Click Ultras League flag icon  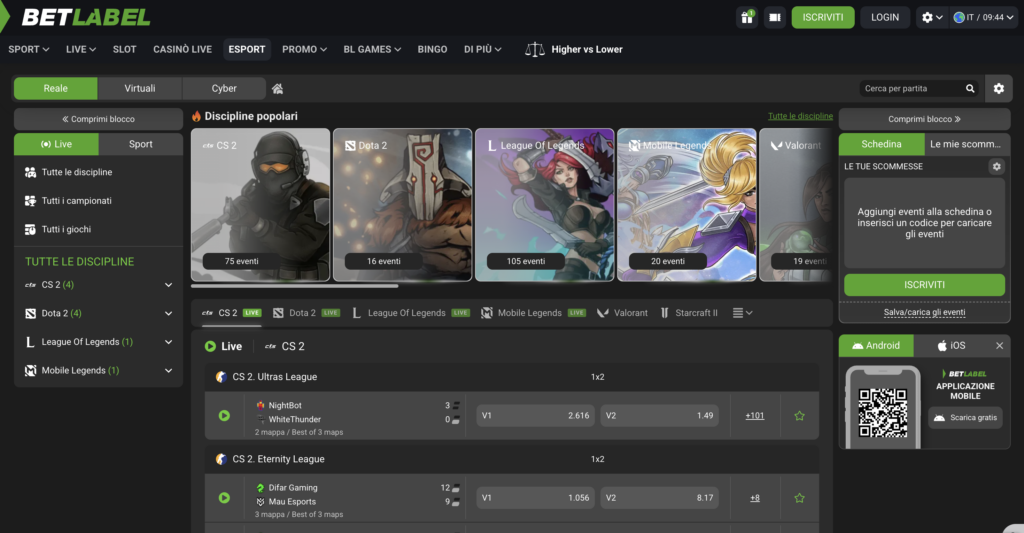(x=221, y=377)
